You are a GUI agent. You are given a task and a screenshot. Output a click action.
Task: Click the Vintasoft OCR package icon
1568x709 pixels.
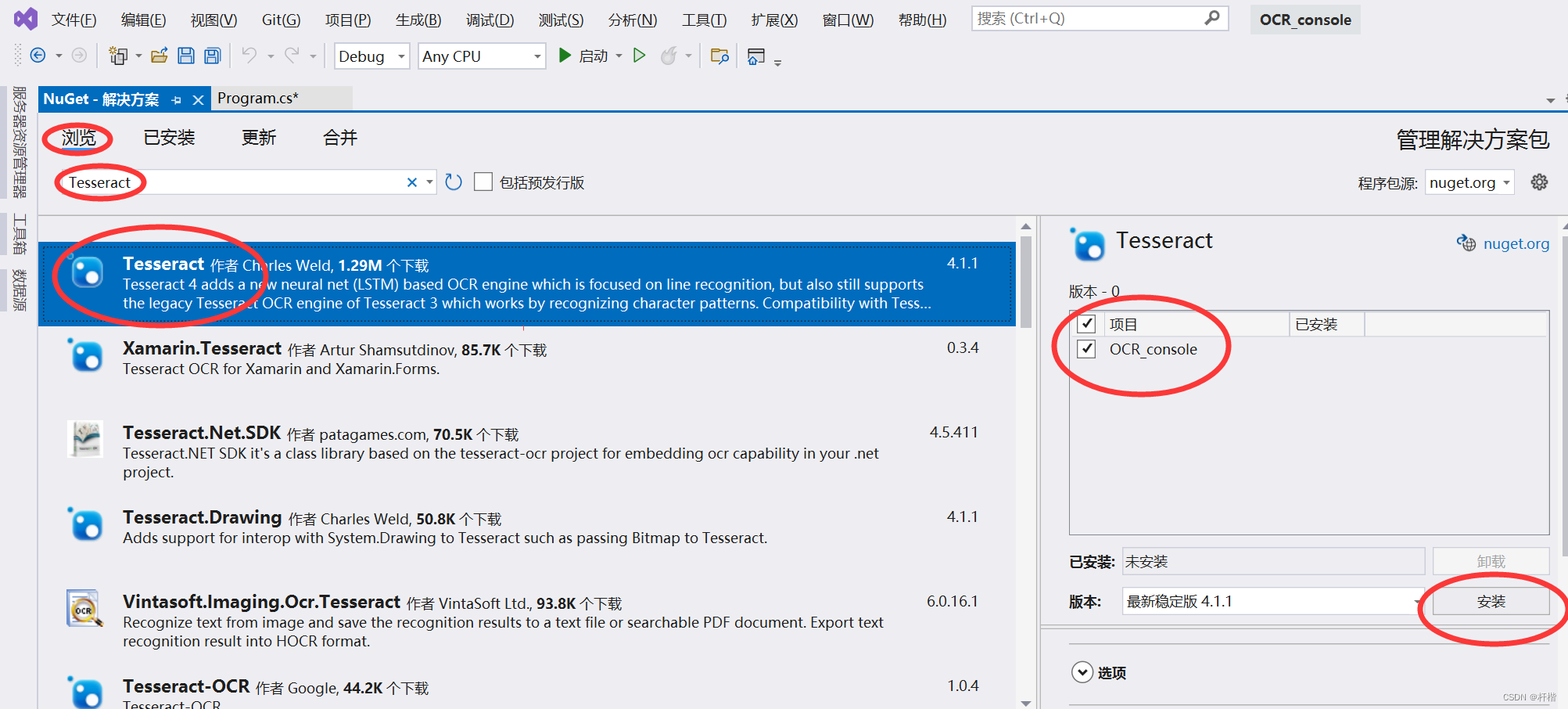click(85, 608)
